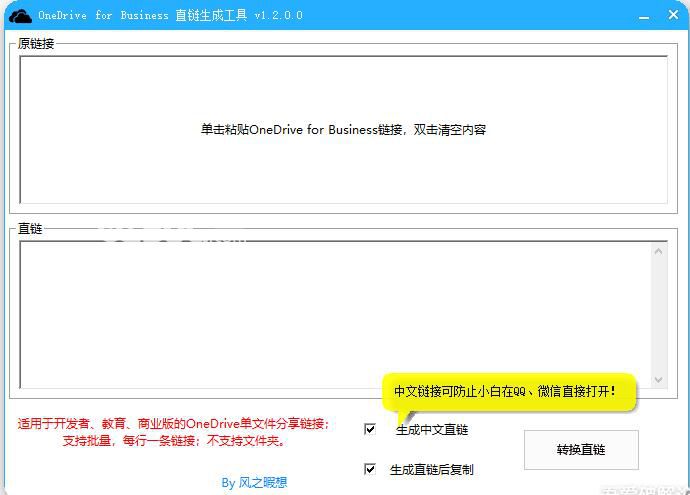Minimize the OneDrive tool window
Viewport: 690px width, 495px height.
pyautogui.click(x=644, y=16)
